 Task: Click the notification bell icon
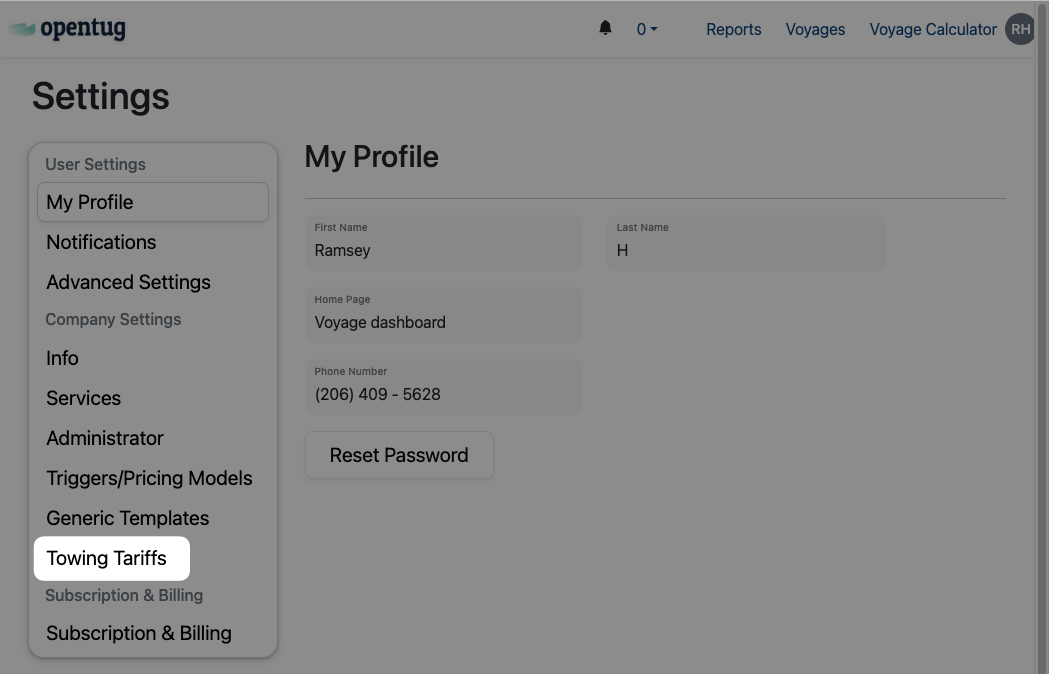coord(605,28)
